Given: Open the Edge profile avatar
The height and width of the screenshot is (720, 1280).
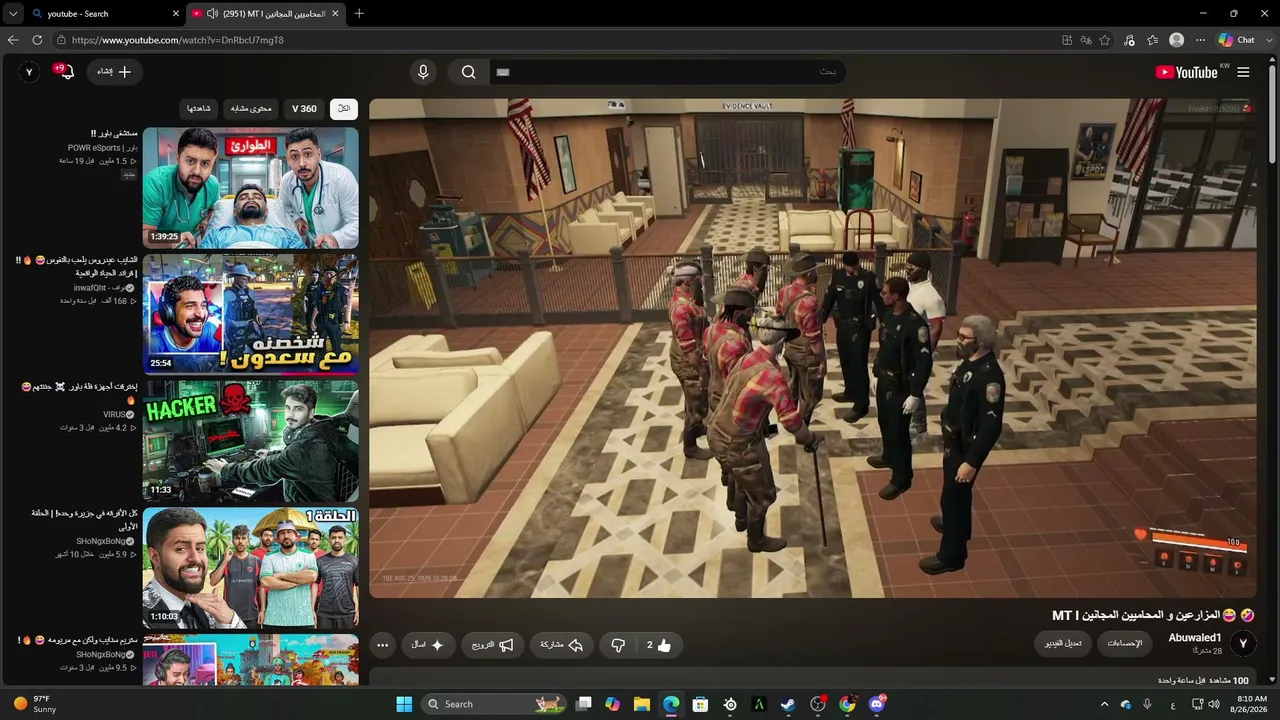Looking at the screenshot, I should point(1177,40).
